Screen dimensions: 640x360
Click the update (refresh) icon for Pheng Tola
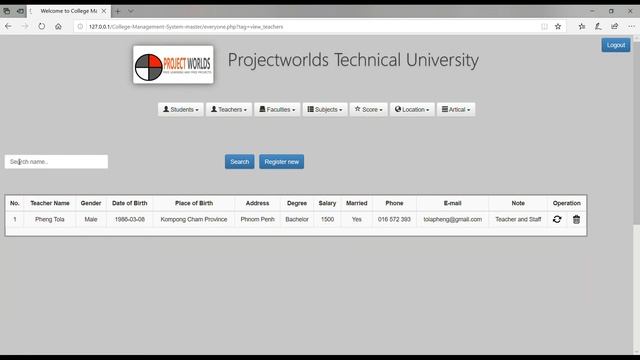point(557,219)
